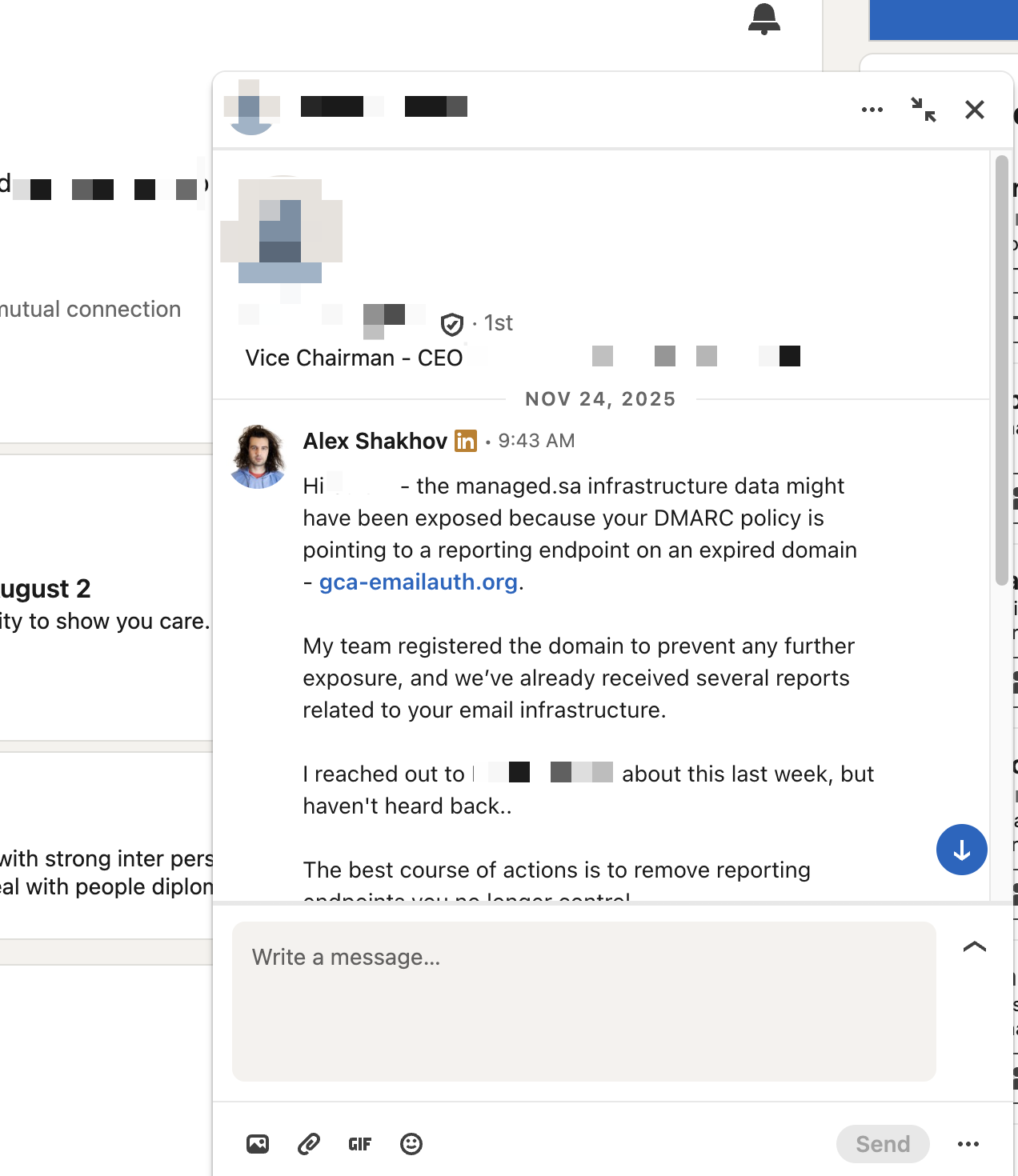Open Alex Shakhov's profile photo
The image size is (1018, 1176).
258,457
